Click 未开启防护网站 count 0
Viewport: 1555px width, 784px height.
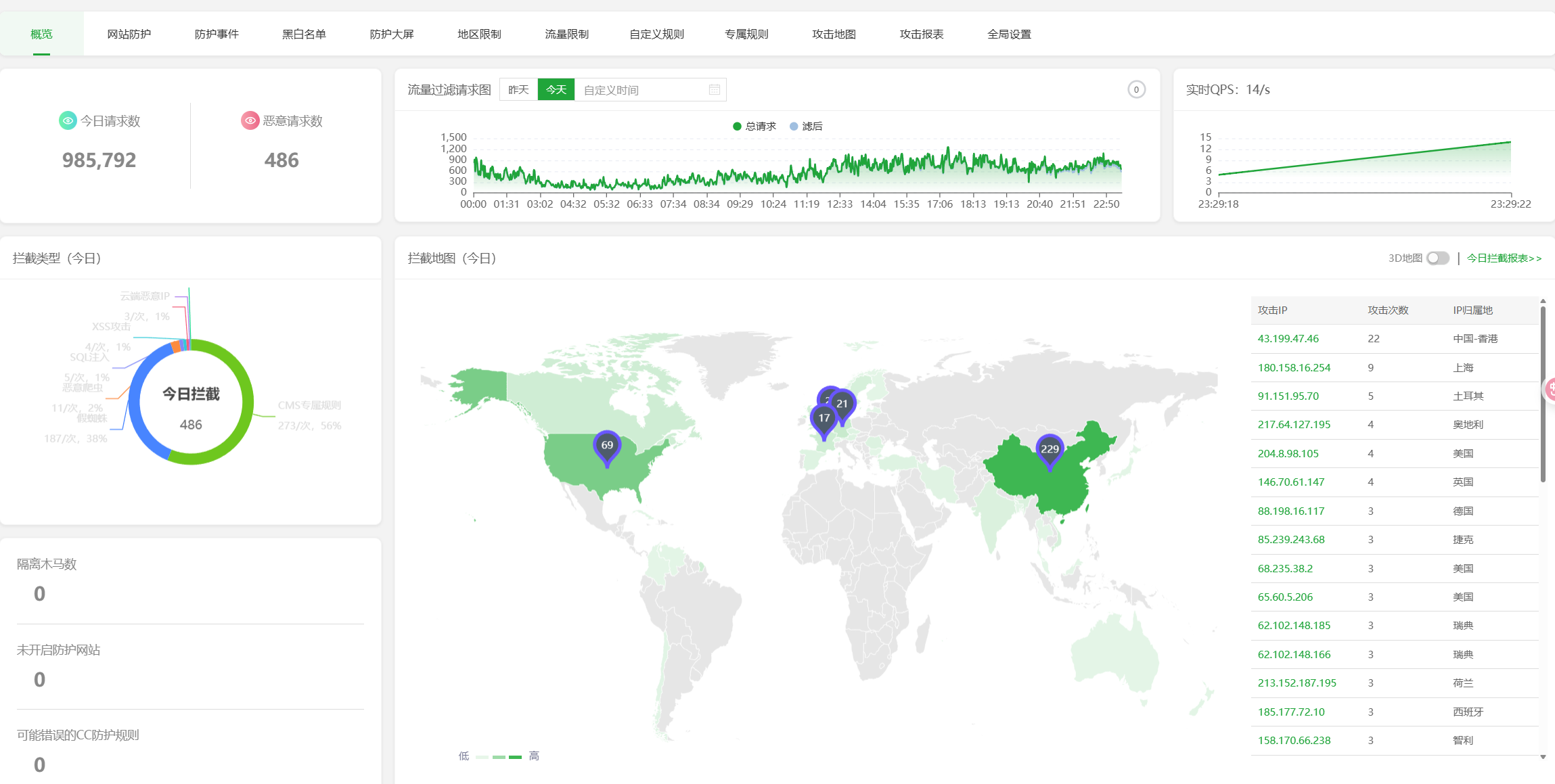click(39, 680)
